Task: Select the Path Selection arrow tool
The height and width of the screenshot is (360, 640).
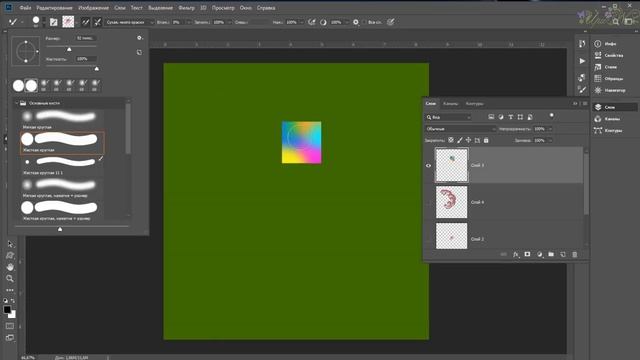Action: [10, 244]
